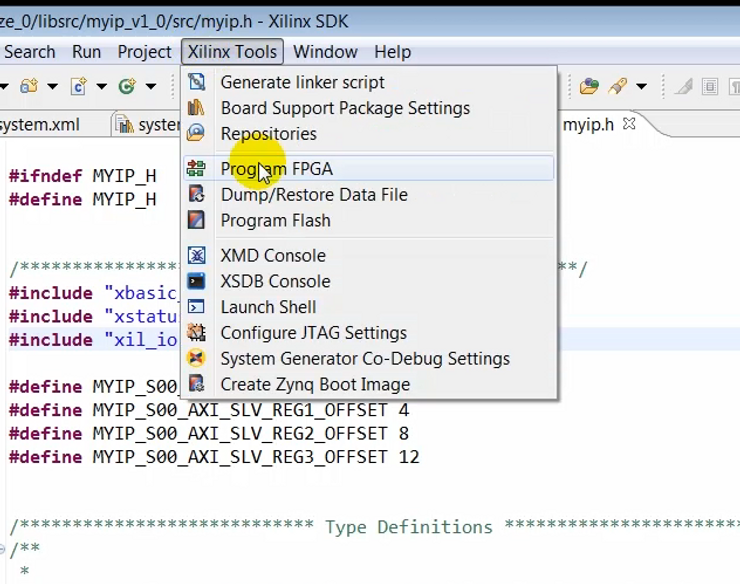Screen dimensions: 740x584
Task: Open the Run menu
Action: (86, 52)
